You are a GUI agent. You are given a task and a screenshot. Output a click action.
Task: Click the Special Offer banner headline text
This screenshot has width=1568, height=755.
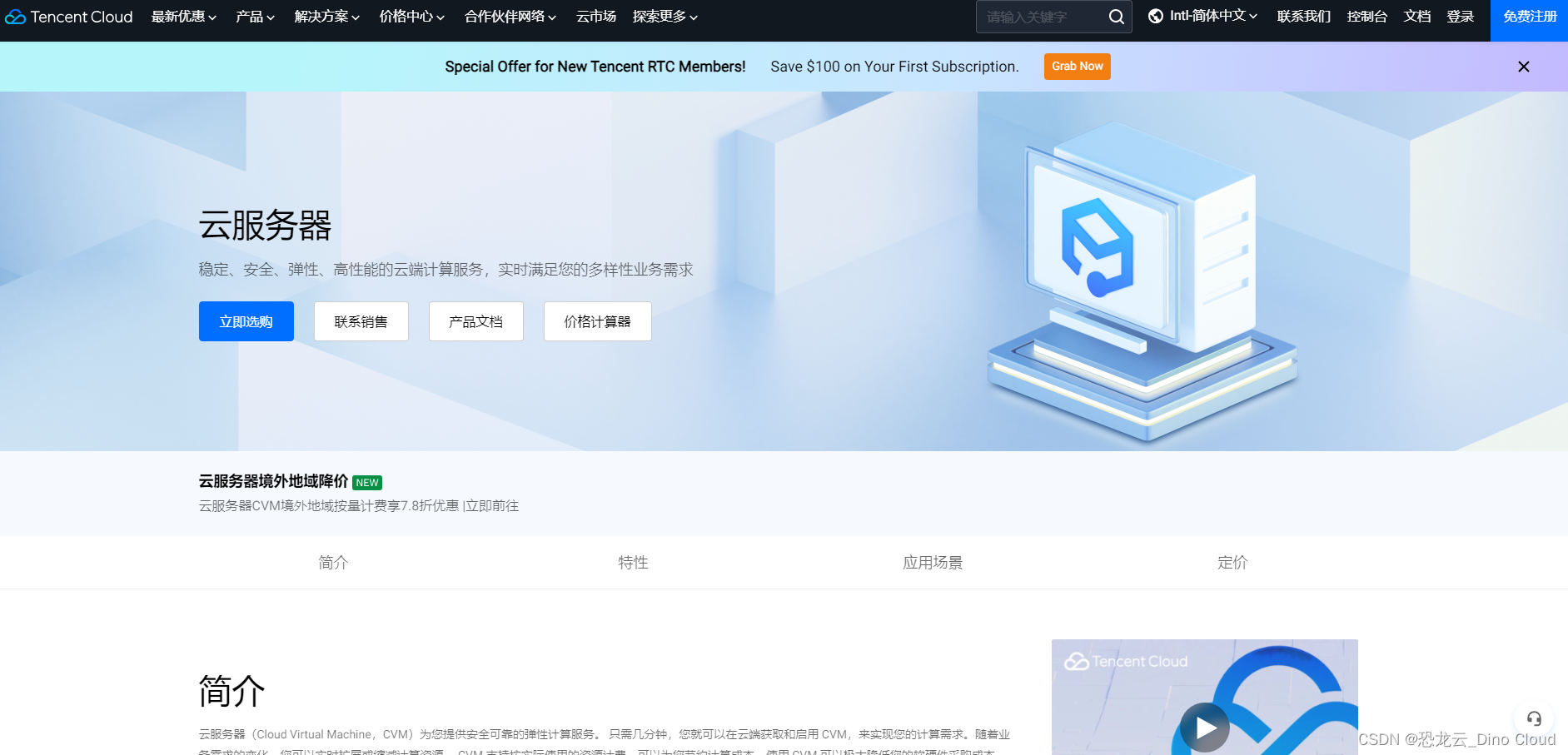point(595,67)
